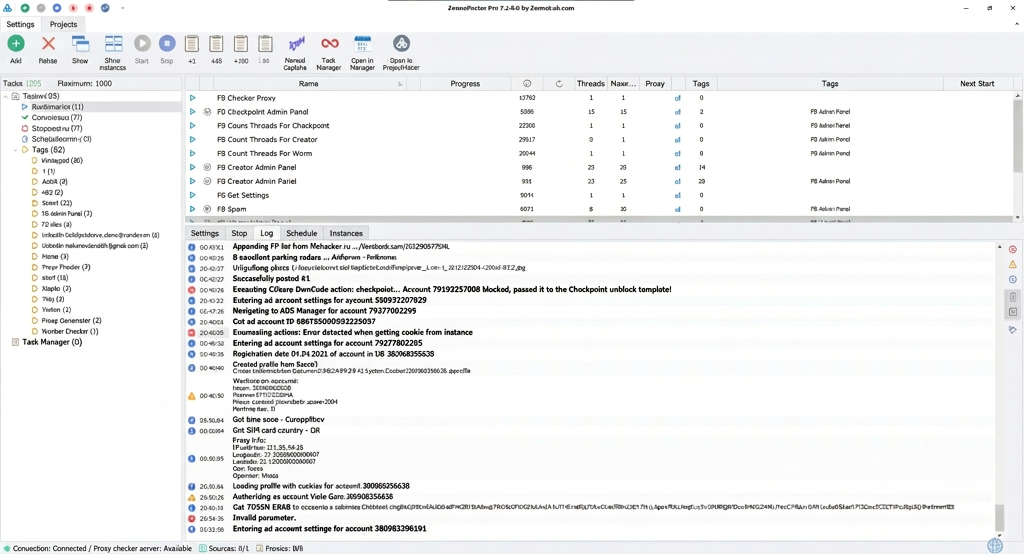Click the Open in Manager icon
1024x554 pixels.
point(362,44)
